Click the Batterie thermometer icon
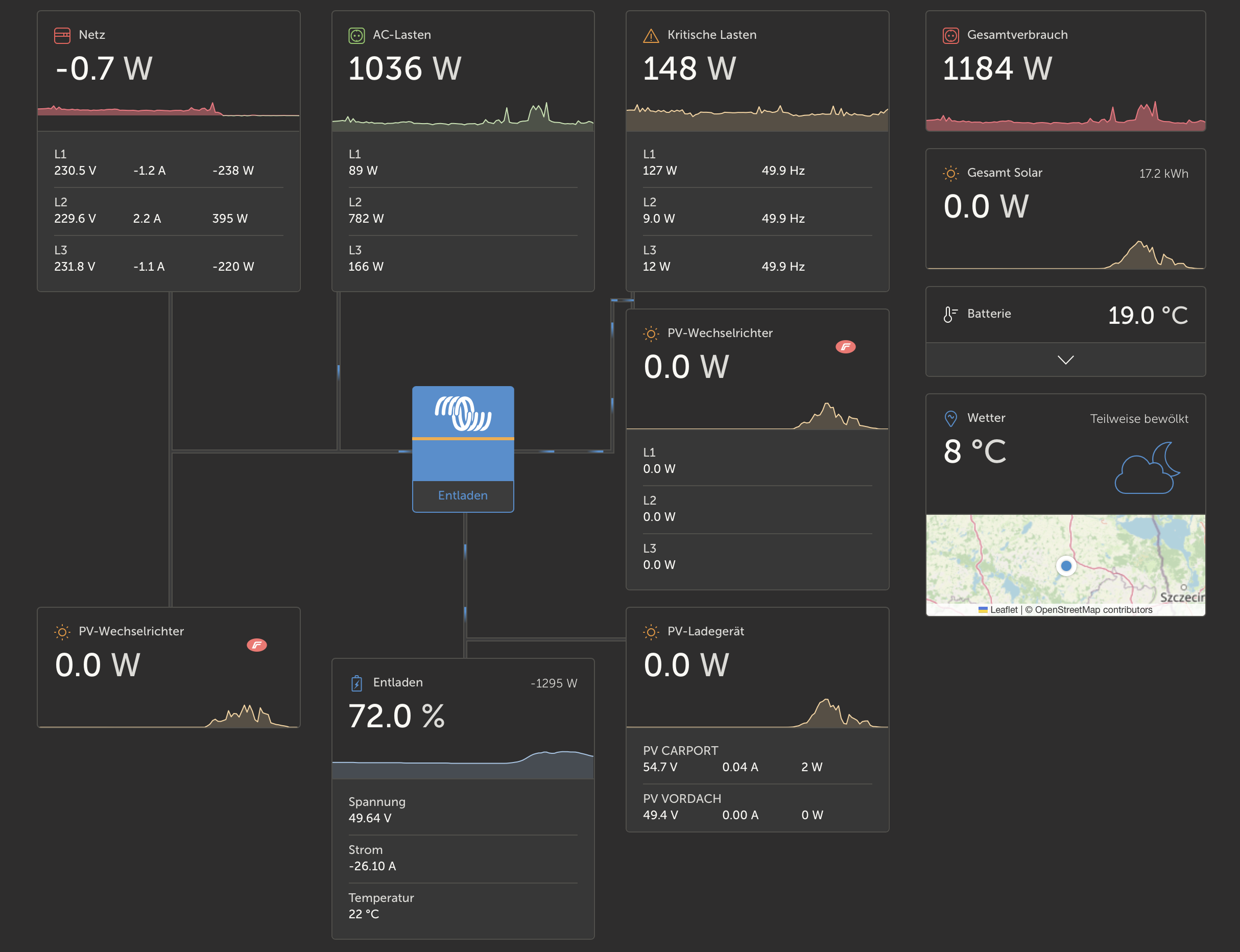This screenshot has width=1240, height=952. [950, 314]
